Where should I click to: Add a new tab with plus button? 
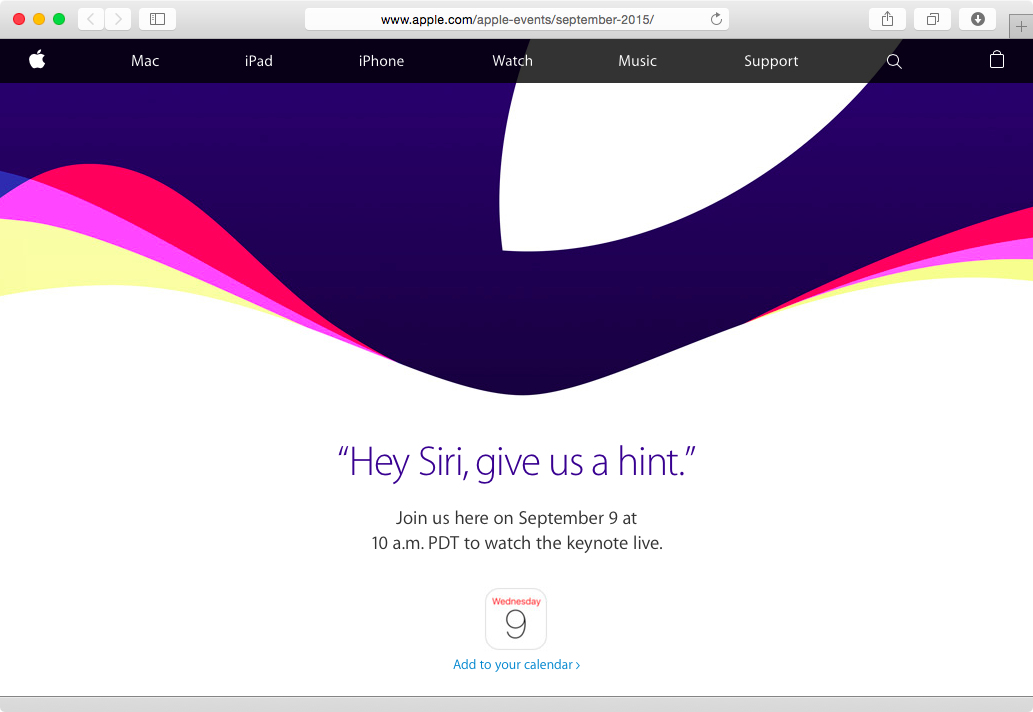(x=1021, y=27)
